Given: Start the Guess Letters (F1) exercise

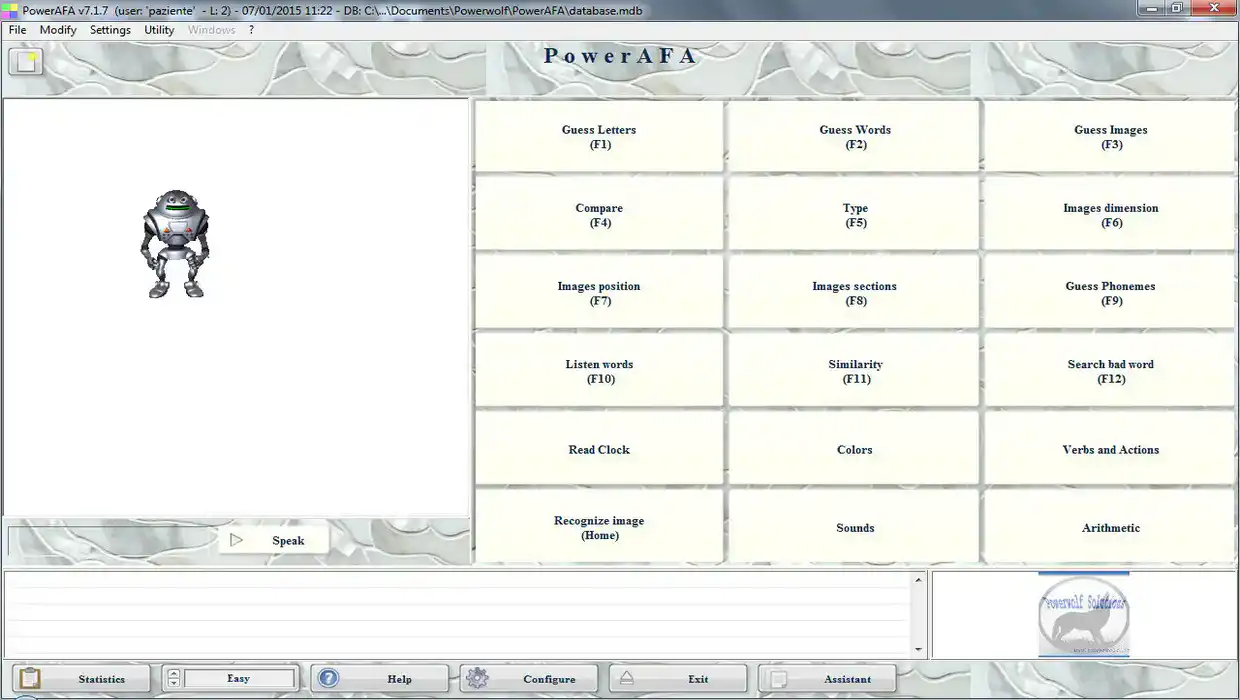Looking at the screenshot, I should point(599,137).
